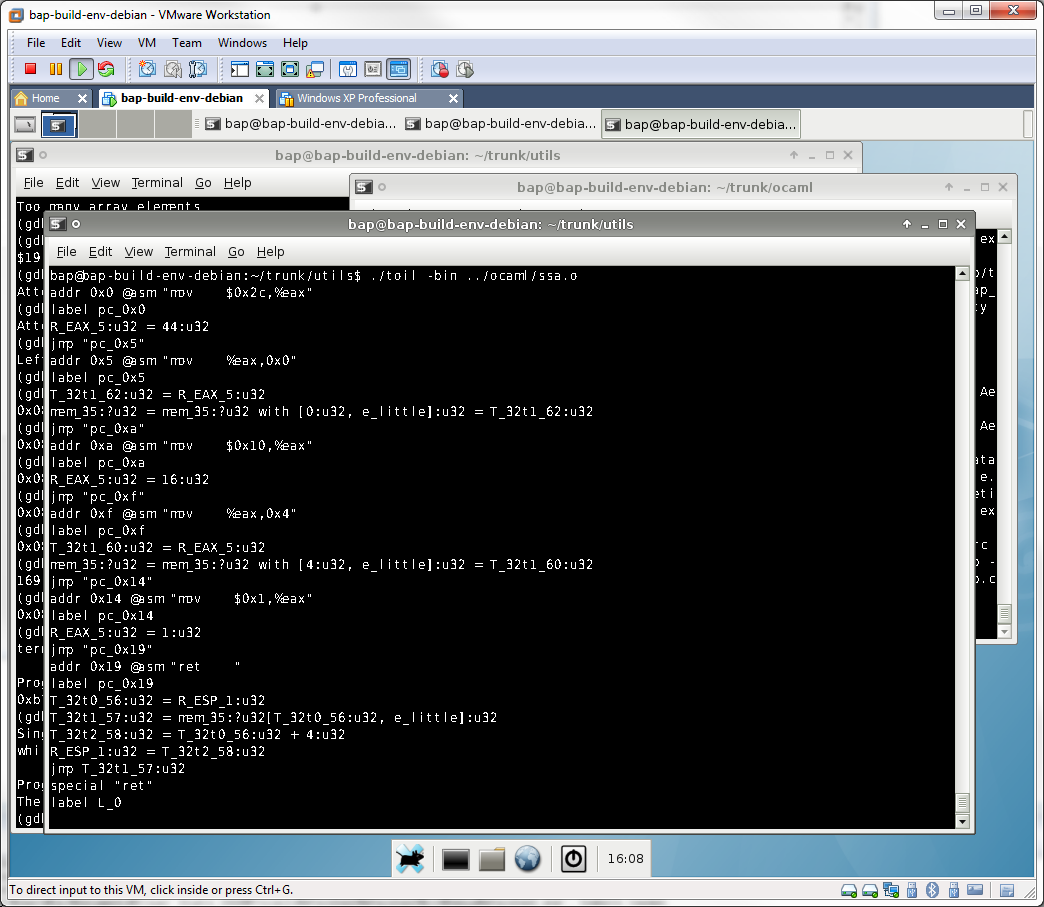Toggle the library sidebar view button
The height and width of the screenshot is (907, 1044).
pos(240,69)
